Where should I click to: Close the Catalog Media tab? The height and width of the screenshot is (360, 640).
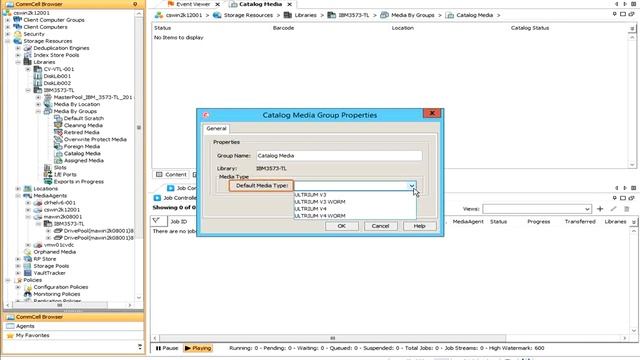pyautogui.click(x=289, y=4)
